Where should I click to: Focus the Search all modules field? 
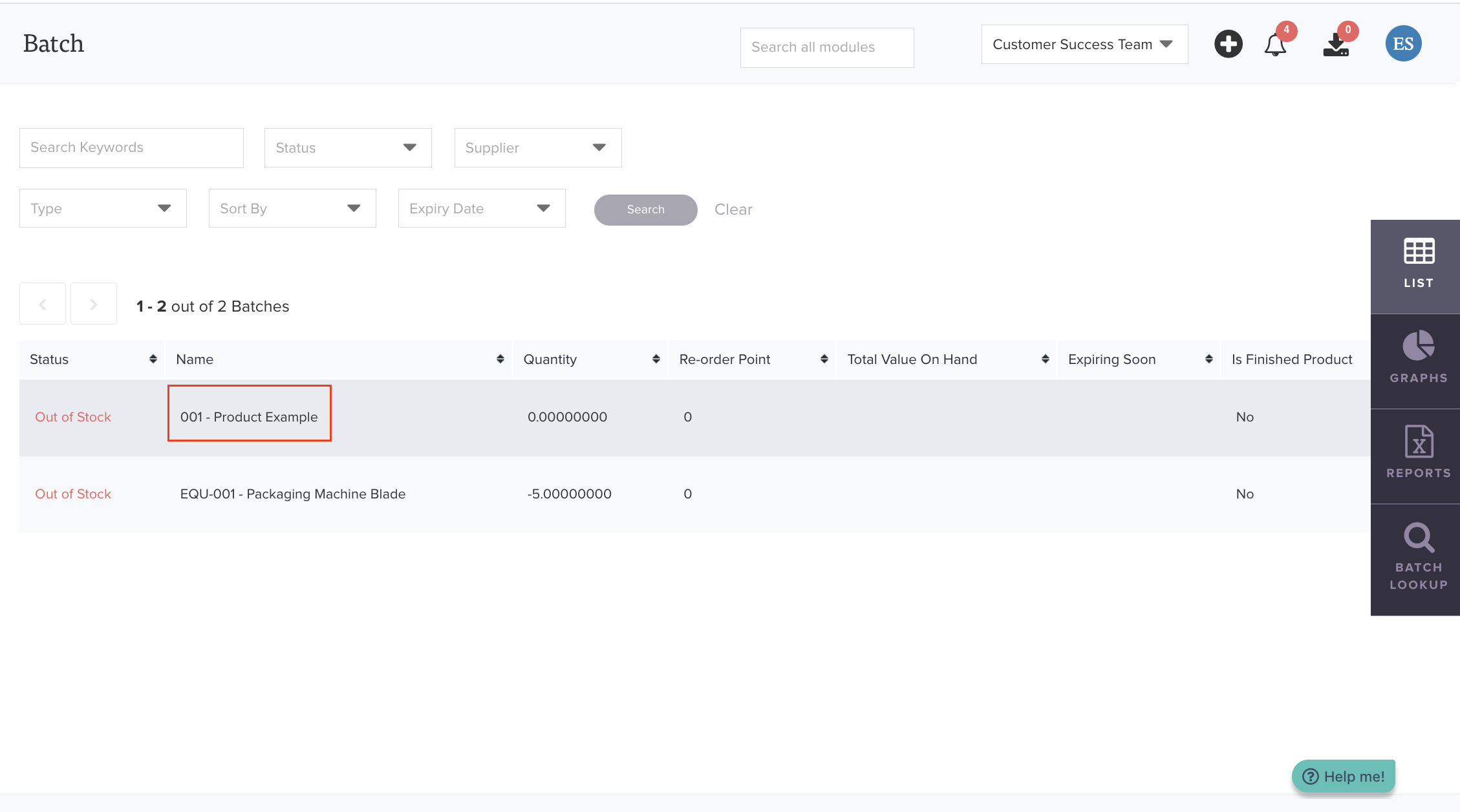coord(827,47)
